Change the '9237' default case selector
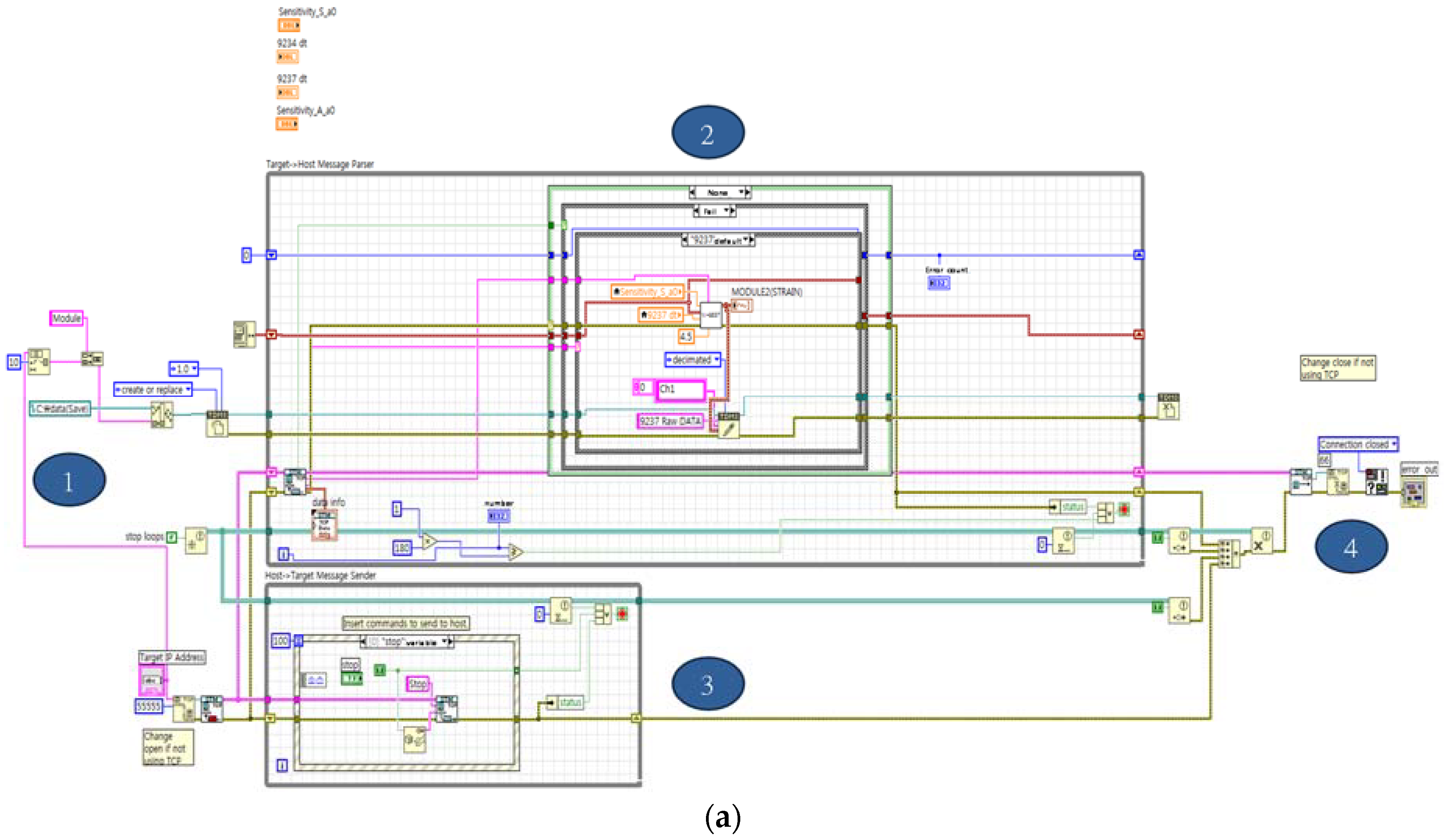Image resolution: width=1449 pixels, height=840 pixels. 718,241
